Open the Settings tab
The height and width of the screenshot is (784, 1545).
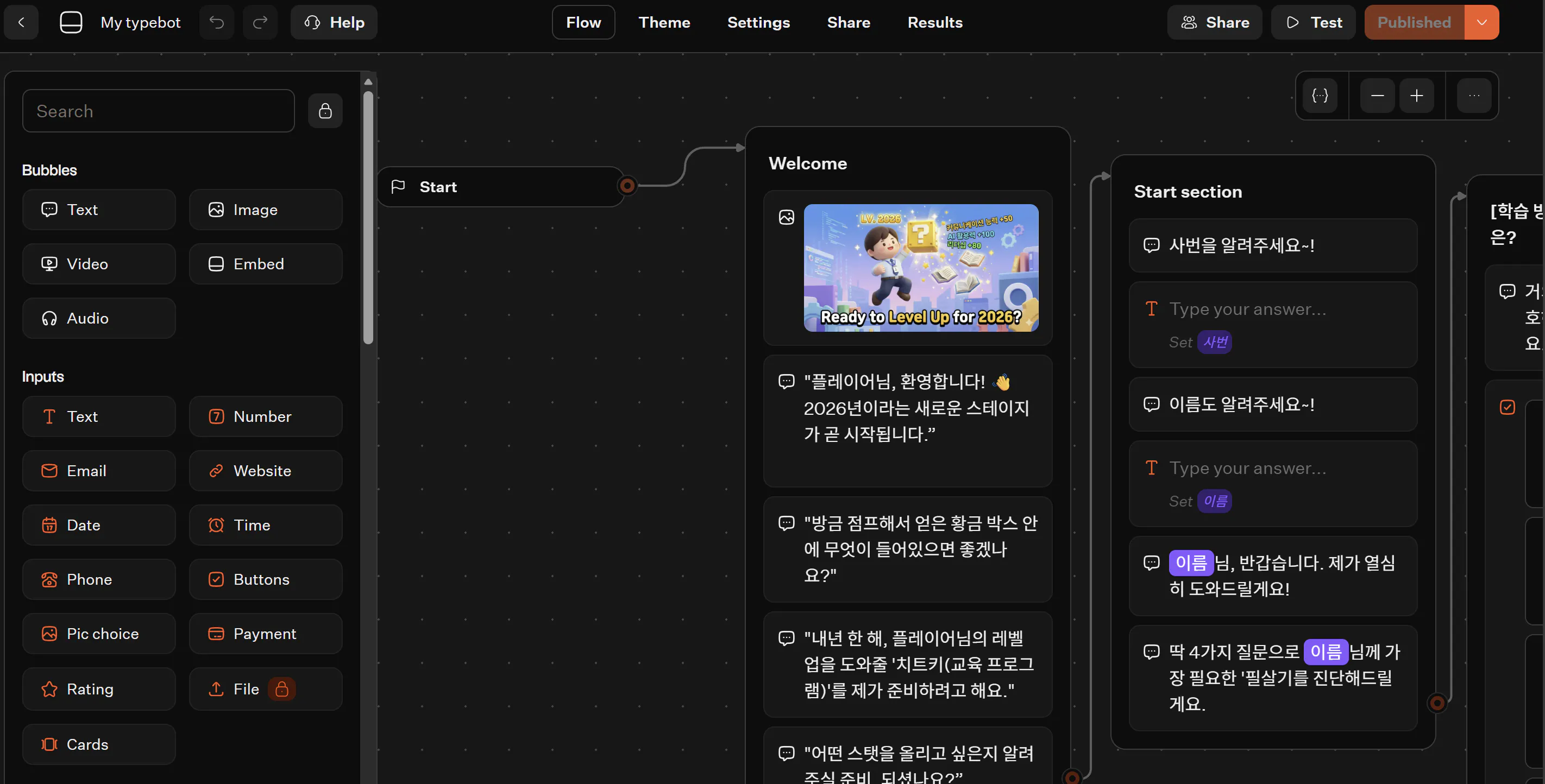coord(759,22)
